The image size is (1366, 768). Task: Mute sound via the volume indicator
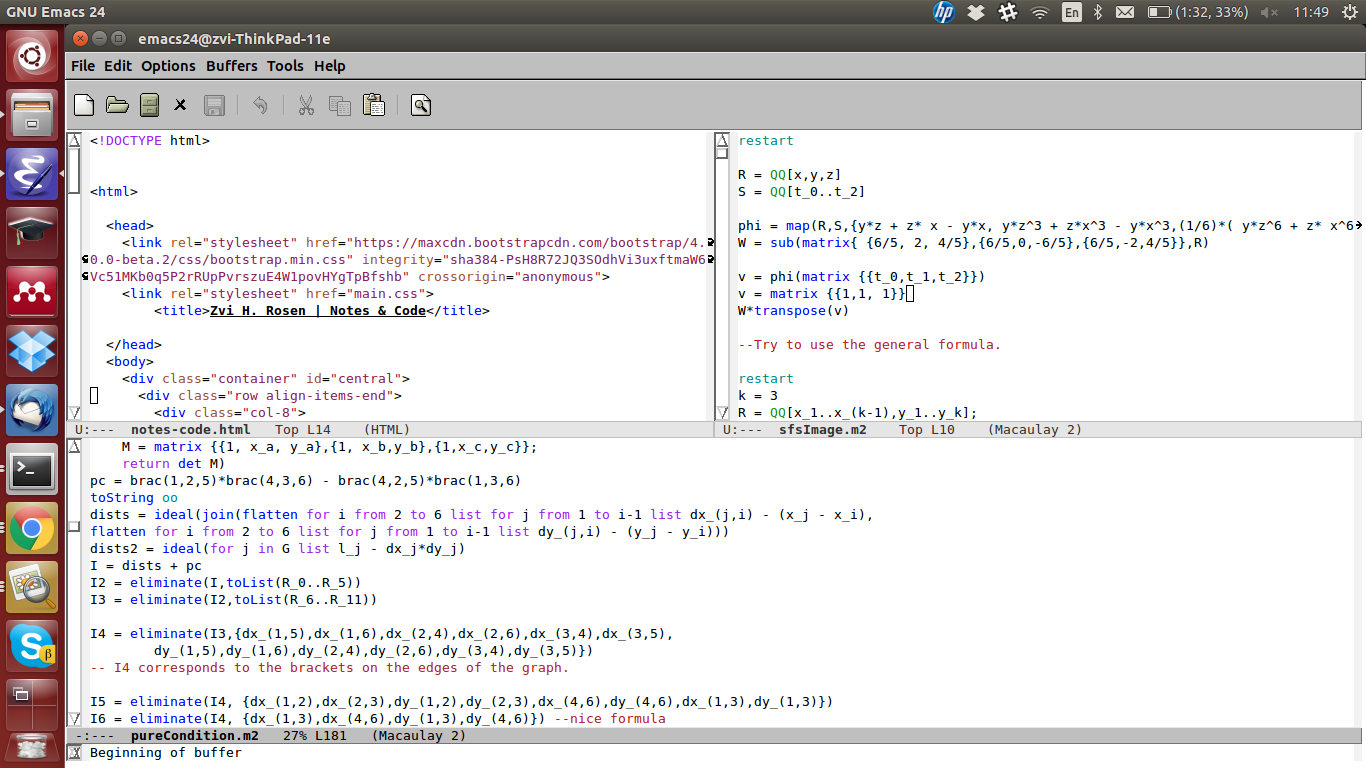click(x=1271, y=12)
